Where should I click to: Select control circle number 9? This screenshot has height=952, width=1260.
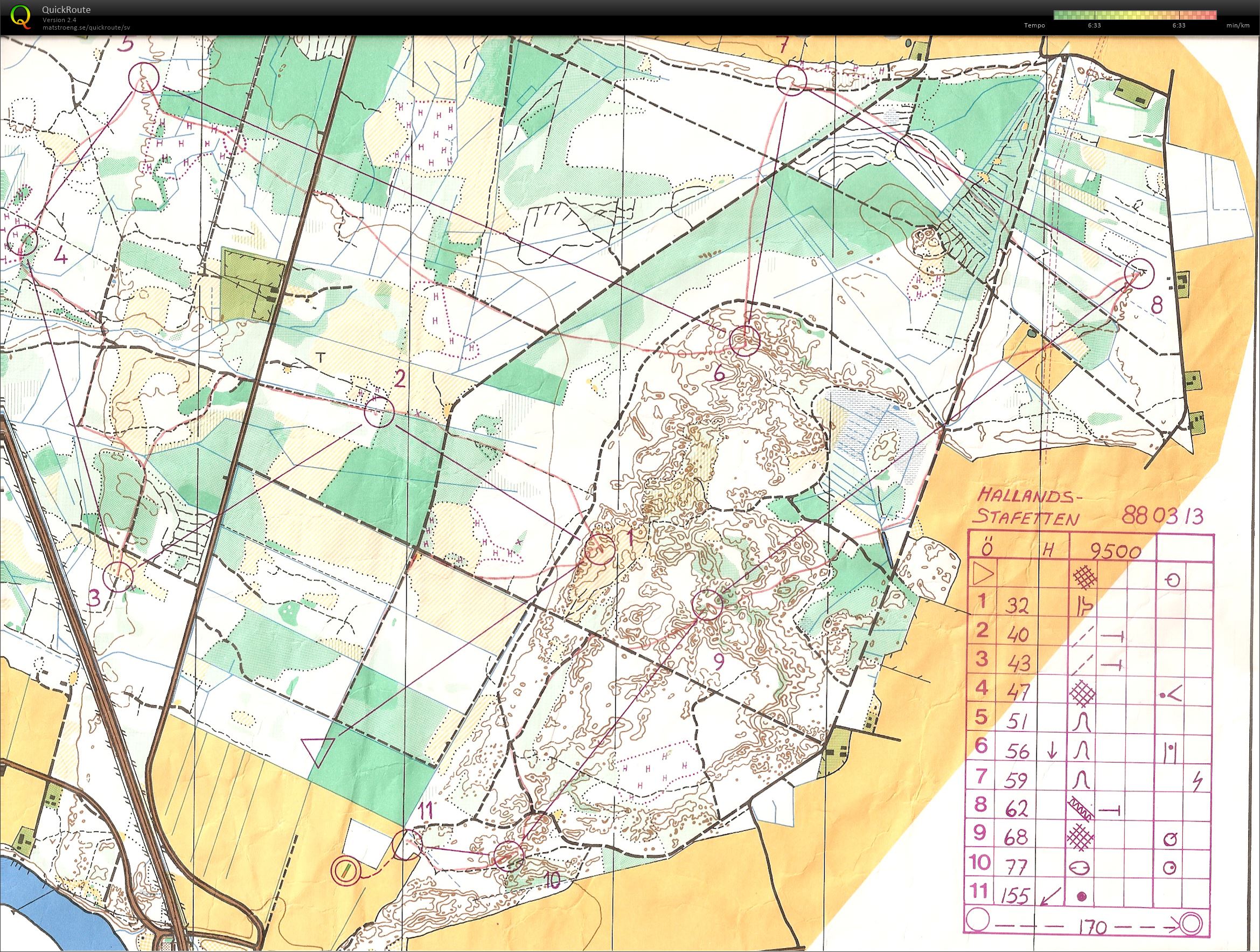coord(707,604)
